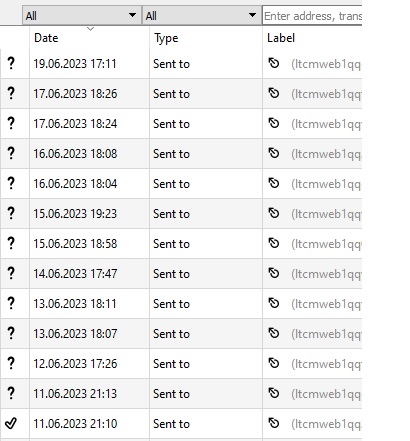This screenshot has width=410, height=441.
Task: Select the 15.06.2023 18:58 Sent to row
Action: 181,244
